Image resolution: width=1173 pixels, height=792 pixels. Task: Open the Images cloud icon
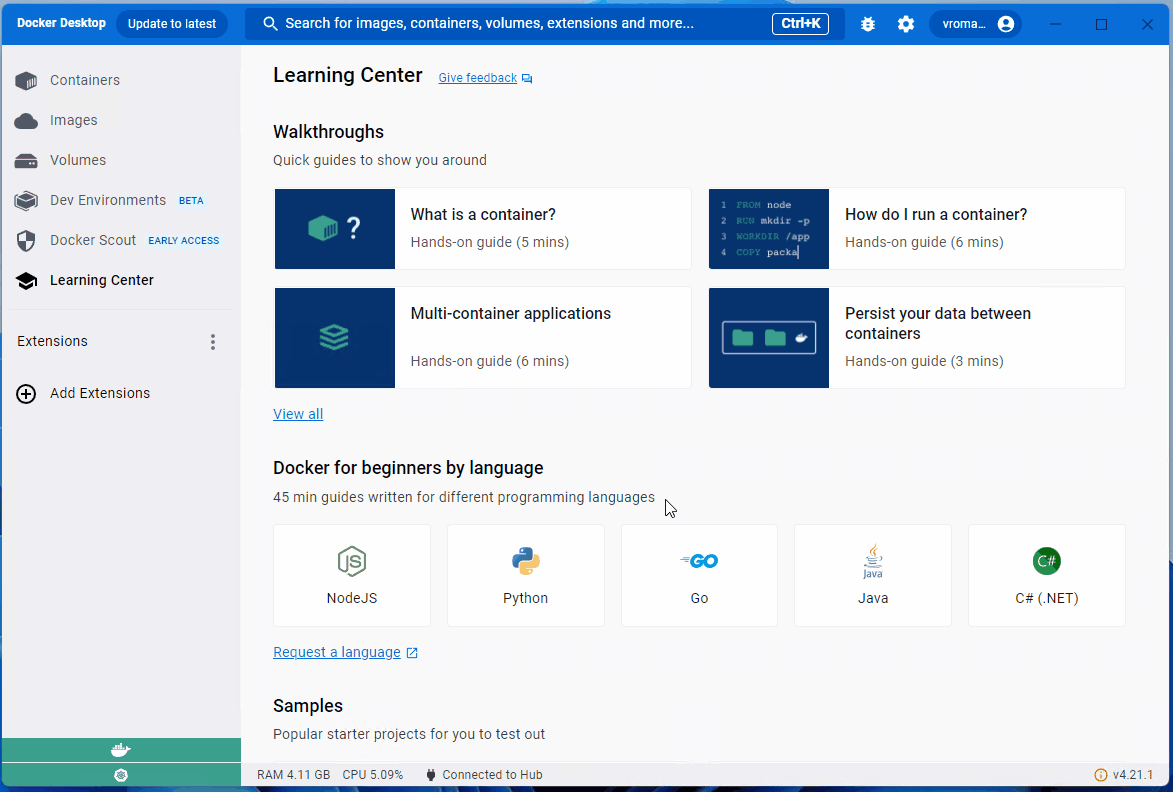click(26, 121)
